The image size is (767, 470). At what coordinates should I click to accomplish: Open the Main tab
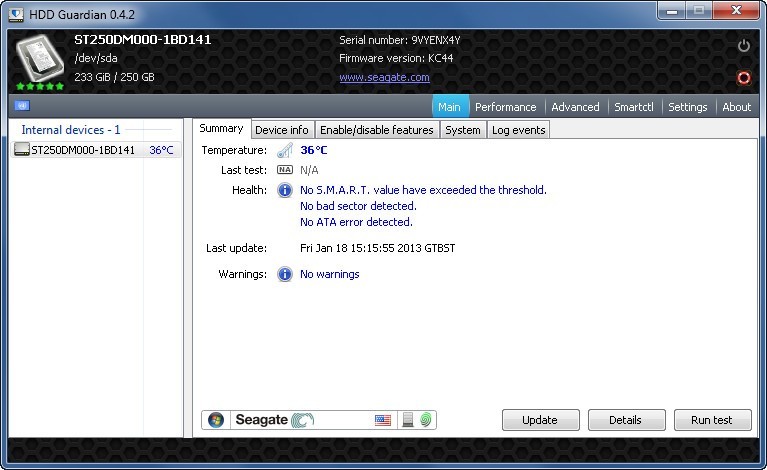coord(449,107)
